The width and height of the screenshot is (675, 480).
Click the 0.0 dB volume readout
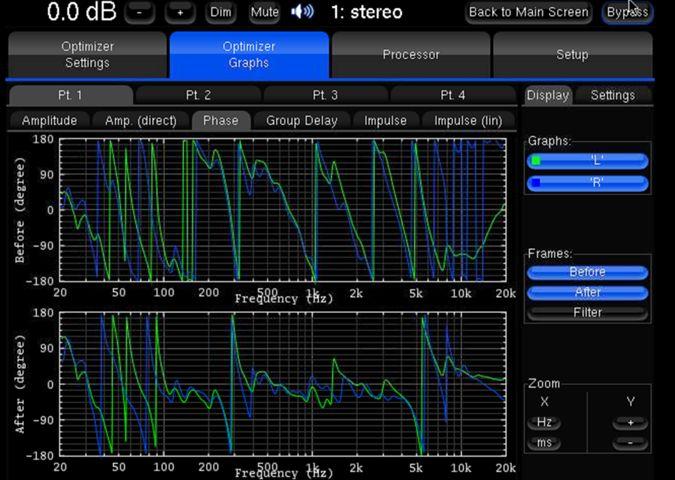tap(81, 13)
